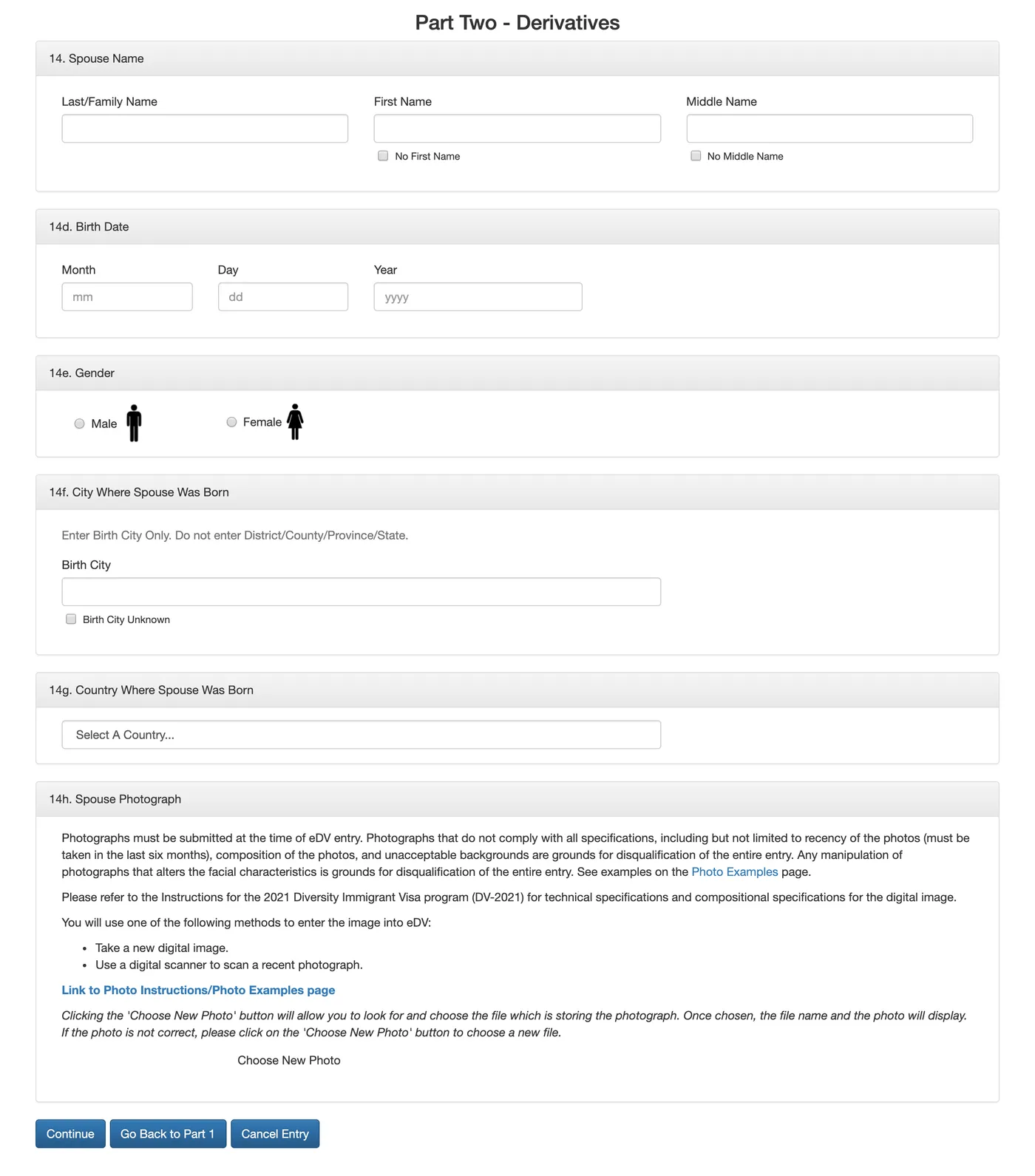This screenshot has height=1176, width=1035.
Task: Click the birth Year field
Action: [x=478, y=297]
